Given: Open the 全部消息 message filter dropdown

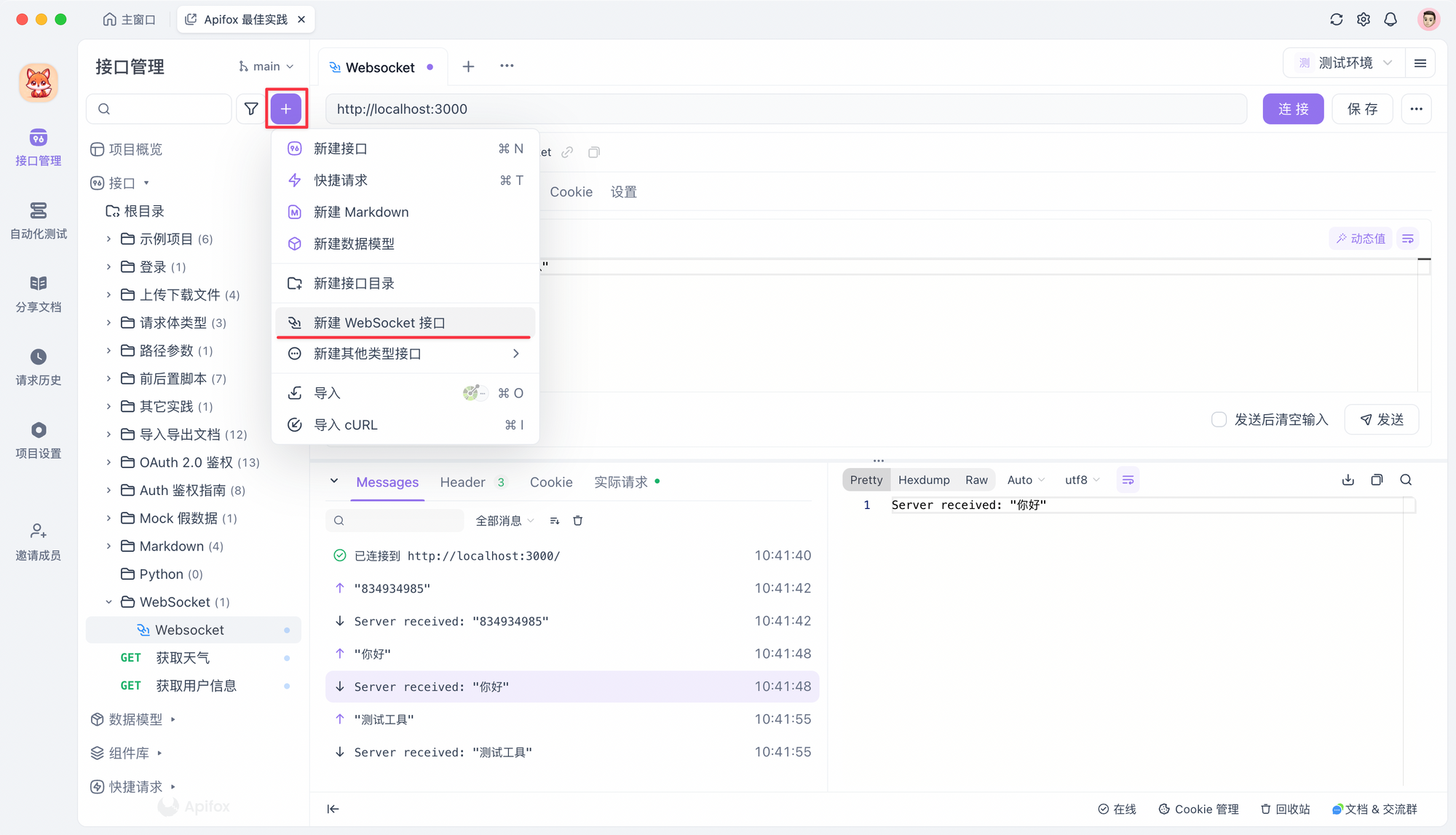Looking at the screenshot, I should tap(505, 520).
